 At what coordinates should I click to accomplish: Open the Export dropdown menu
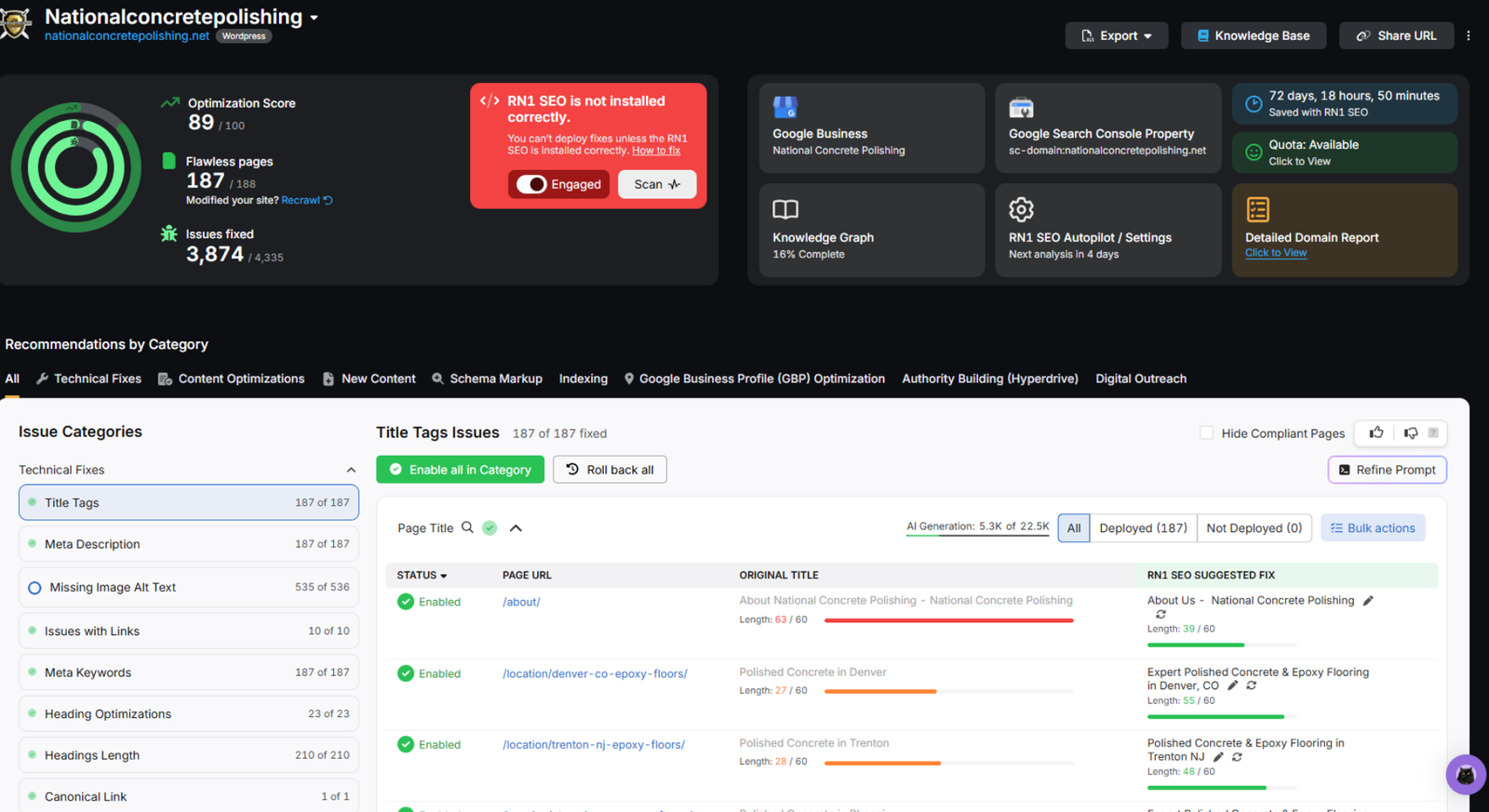pos(1116,35)
